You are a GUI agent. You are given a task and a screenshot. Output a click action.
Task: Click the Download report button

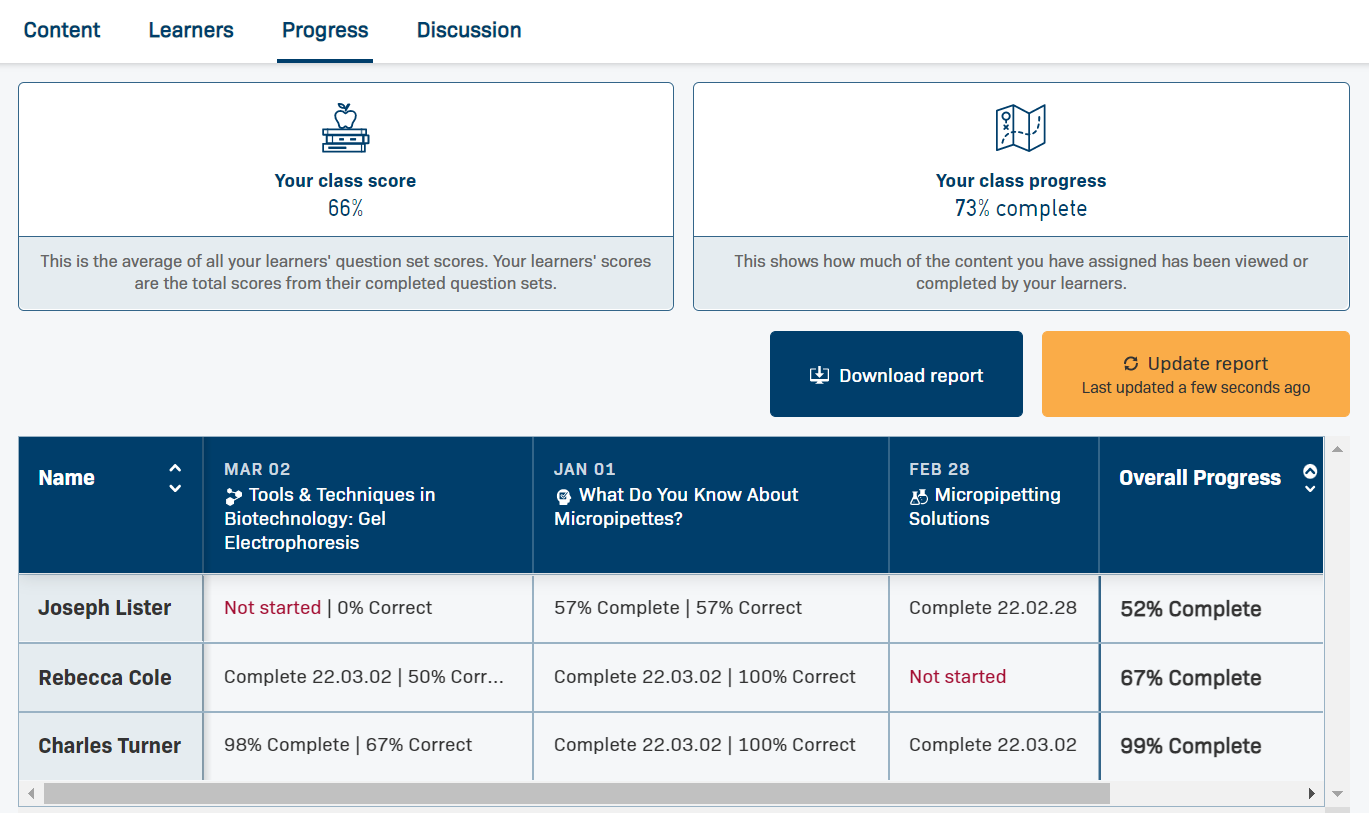(x=896, y=374)
